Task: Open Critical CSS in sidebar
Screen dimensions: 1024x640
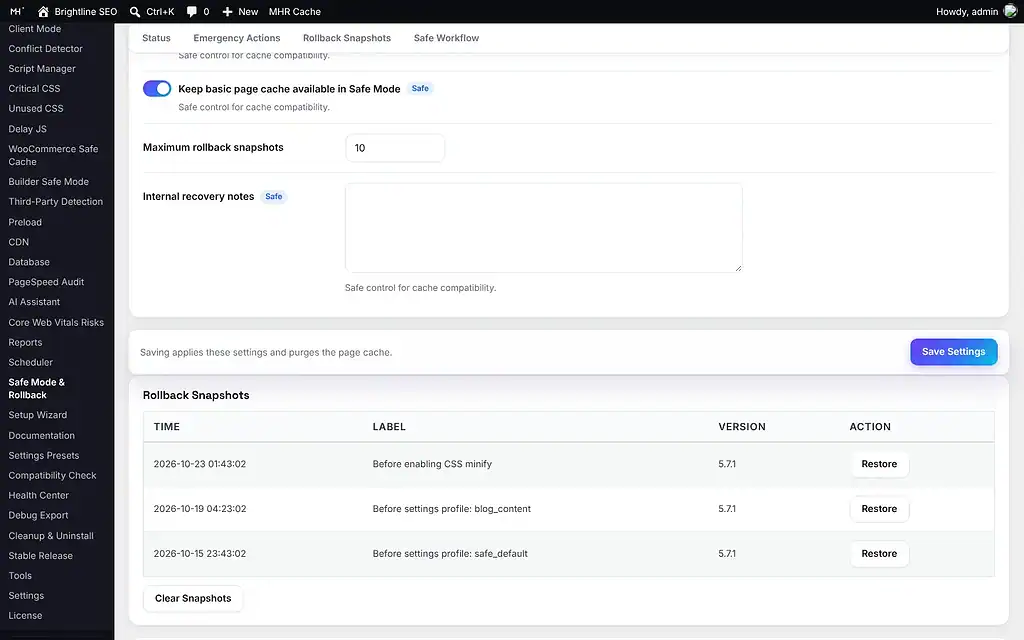Action: tap(34, 88)
